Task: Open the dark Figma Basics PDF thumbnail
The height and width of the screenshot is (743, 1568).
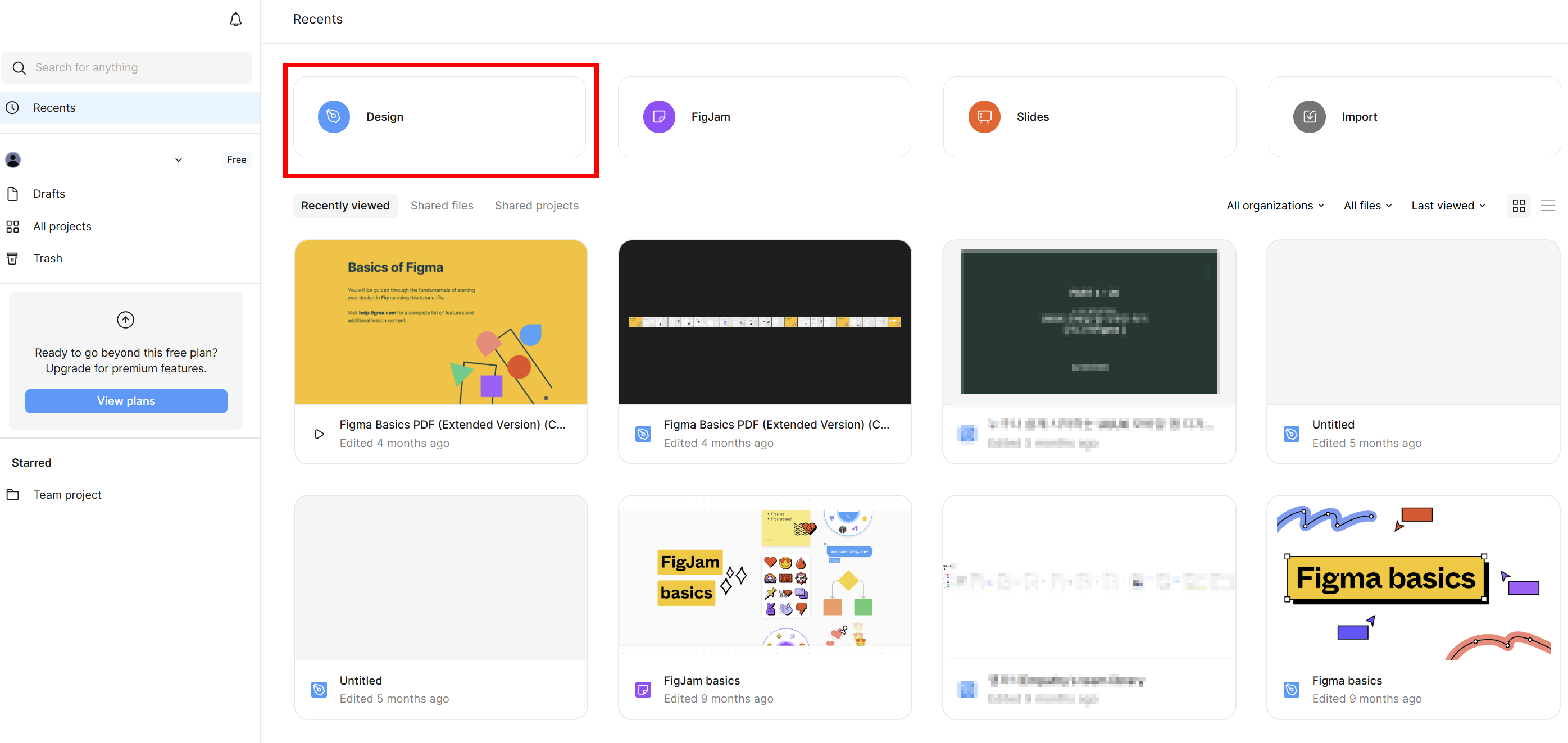Action: [765, 322]
